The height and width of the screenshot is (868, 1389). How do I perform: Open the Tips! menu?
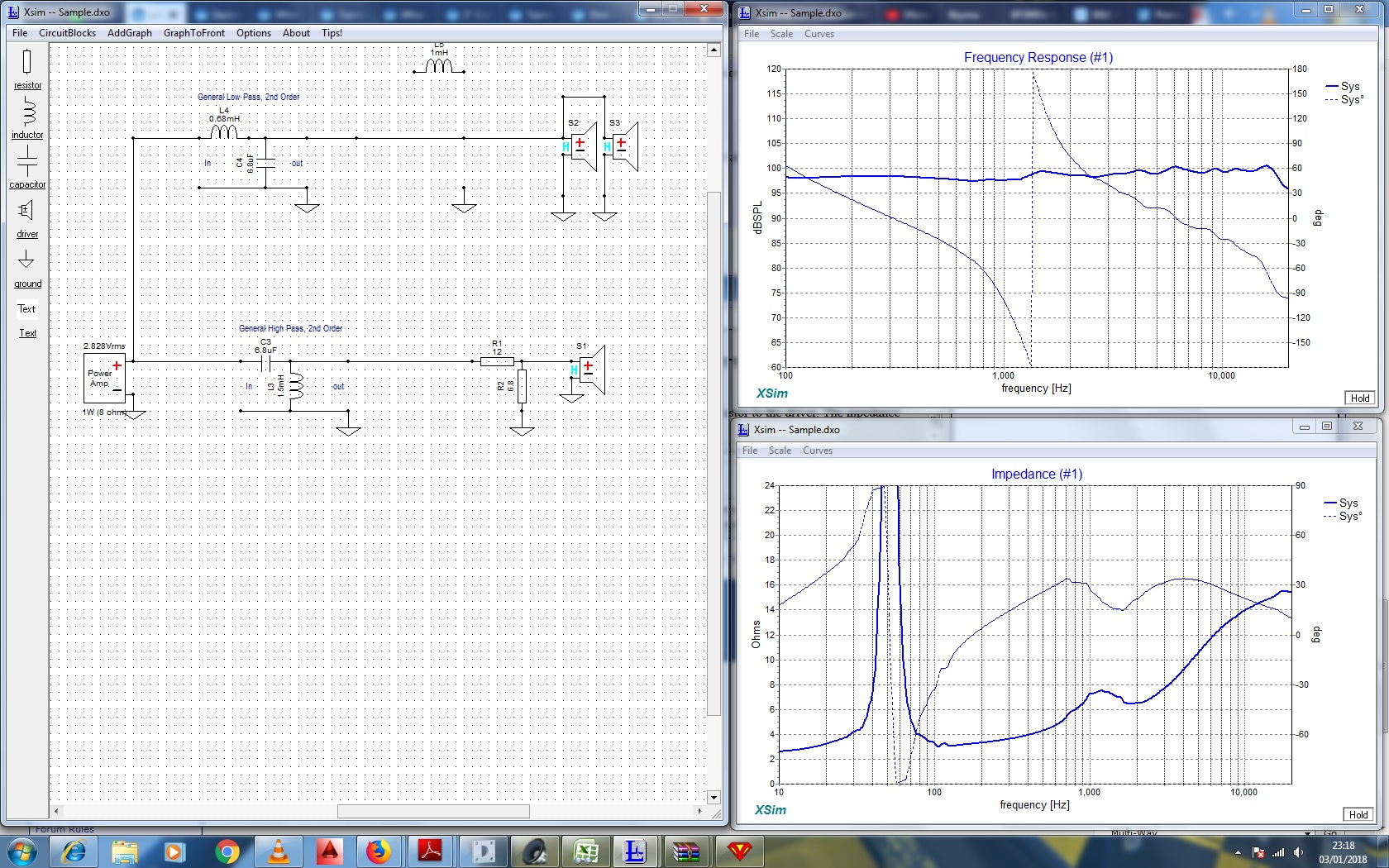[332, 33]
